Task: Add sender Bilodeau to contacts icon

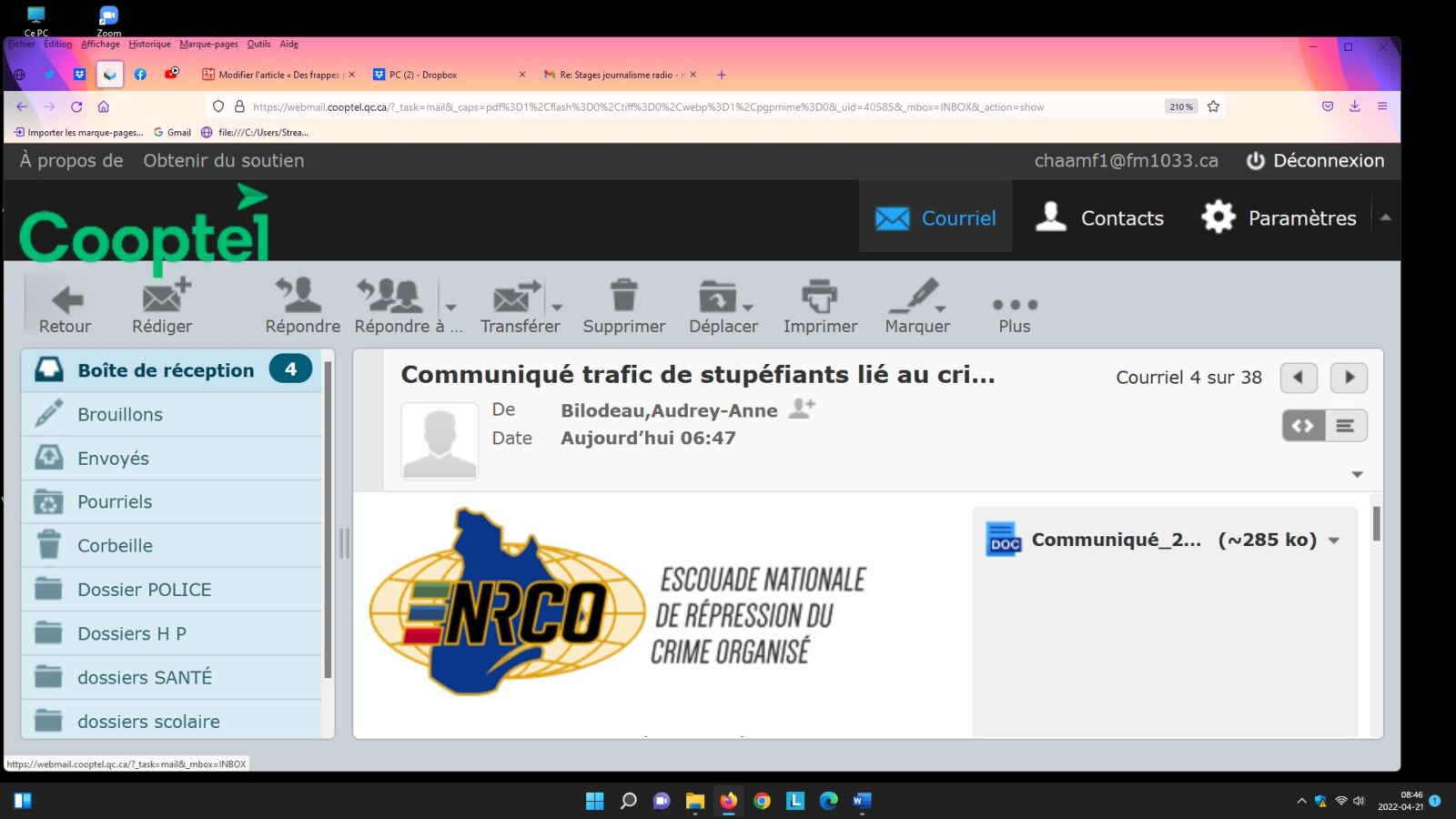Action: coord(801,409)
